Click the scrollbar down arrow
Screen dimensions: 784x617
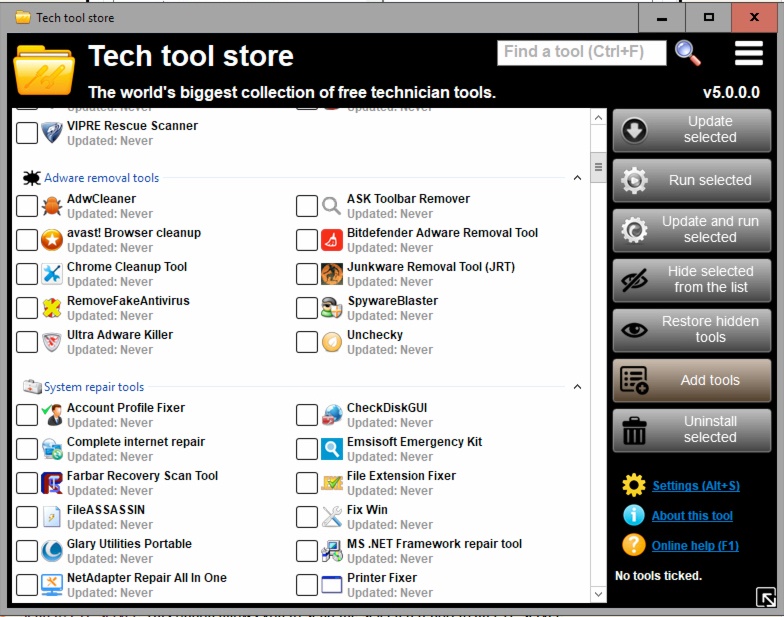pos(598,594)
